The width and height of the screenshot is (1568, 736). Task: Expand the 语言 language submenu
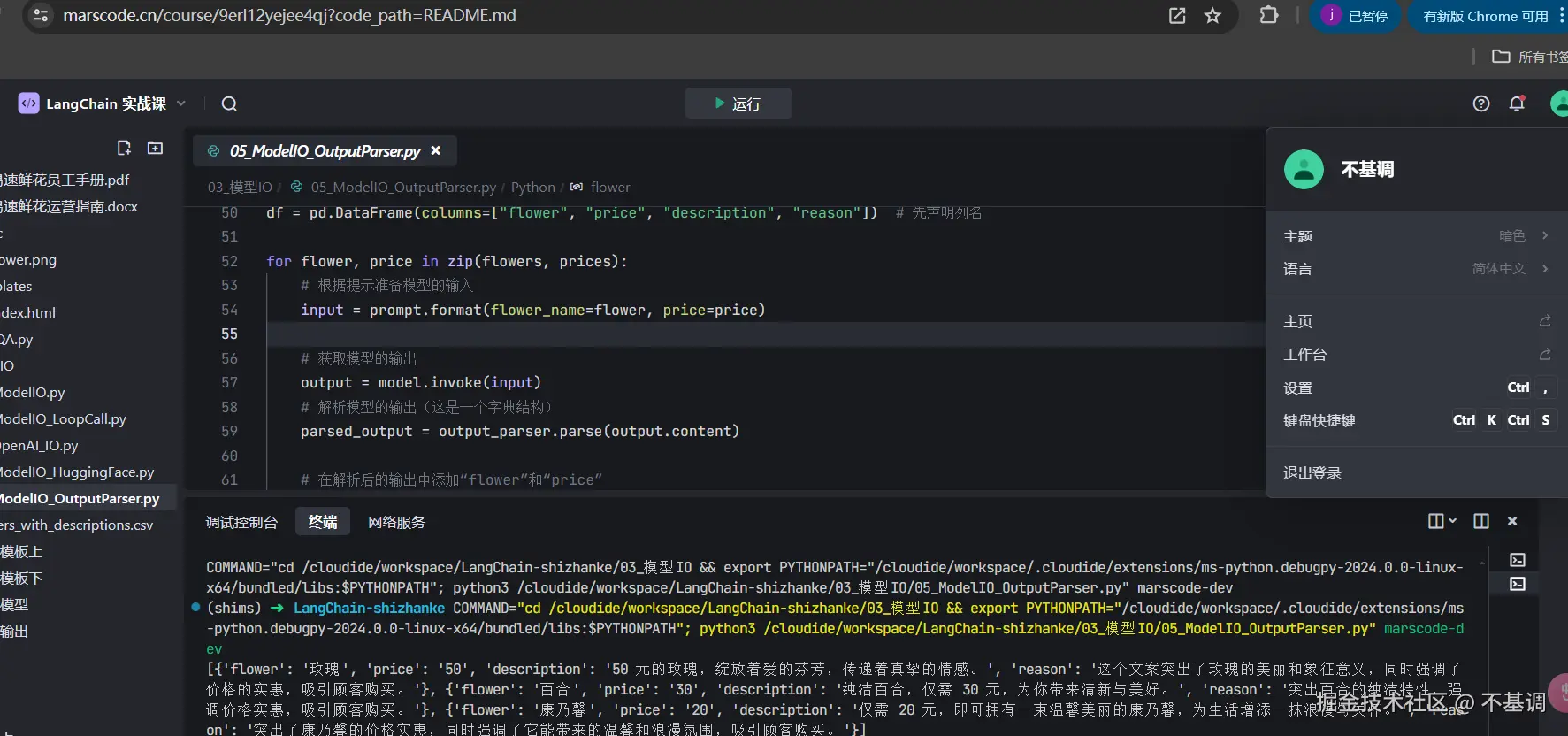[1415, 269]
